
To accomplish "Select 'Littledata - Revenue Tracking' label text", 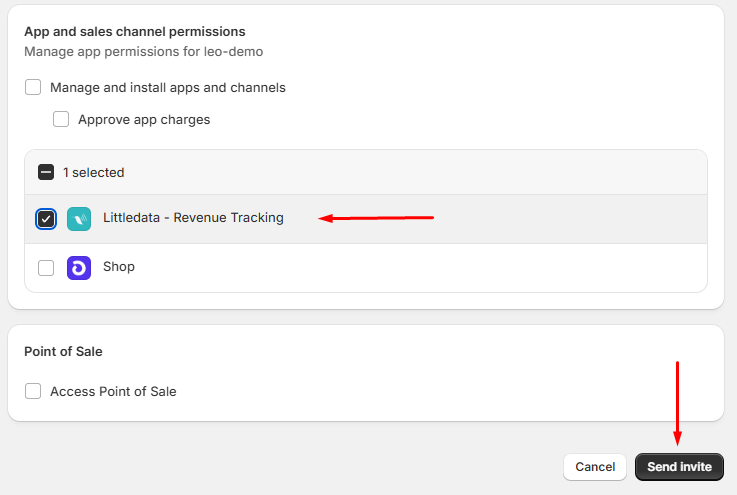I will (x=193, y=218).
